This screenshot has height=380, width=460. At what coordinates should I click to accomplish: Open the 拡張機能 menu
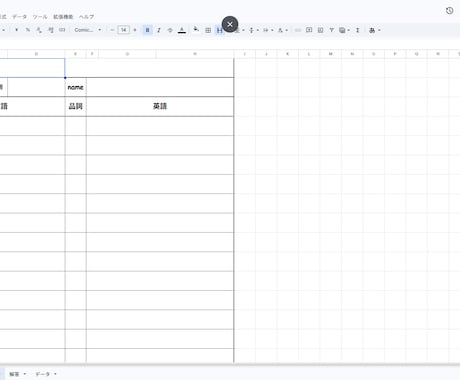[63, 17]
